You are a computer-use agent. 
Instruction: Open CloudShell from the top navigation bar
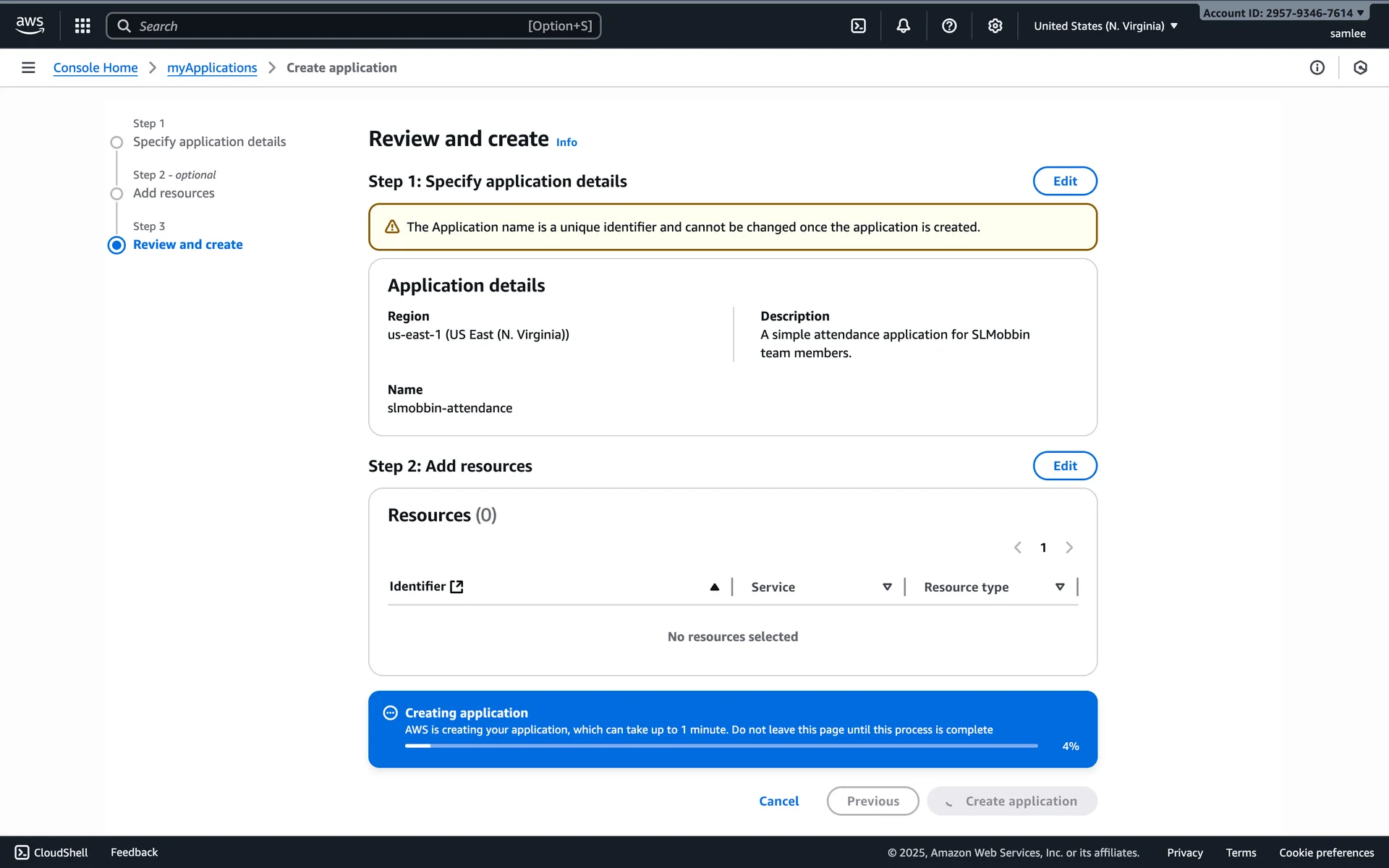coord(858,26)
